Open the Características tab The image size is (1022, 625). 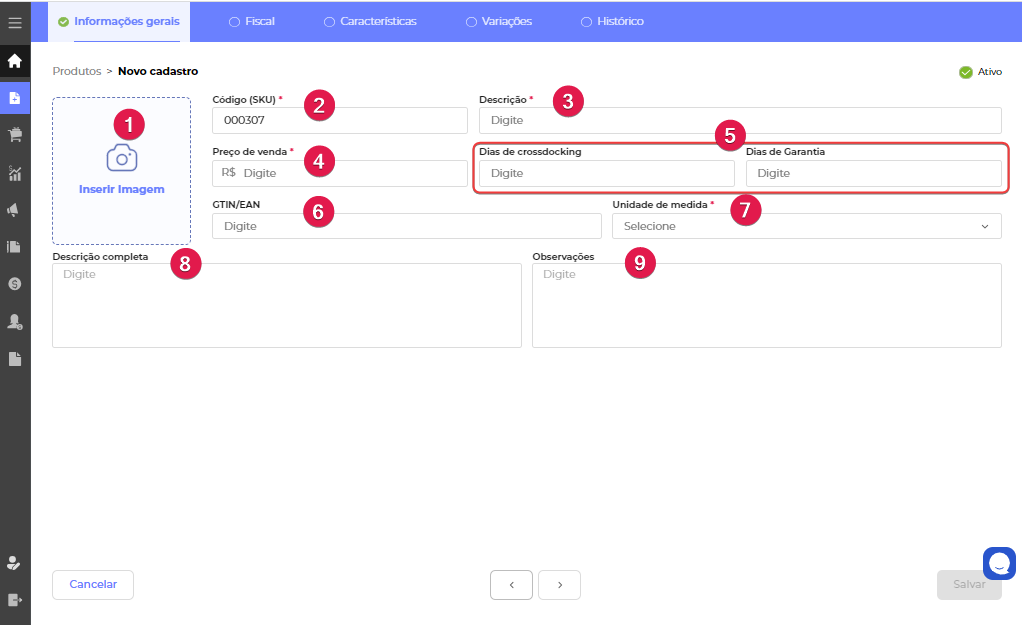coord(370,21)
